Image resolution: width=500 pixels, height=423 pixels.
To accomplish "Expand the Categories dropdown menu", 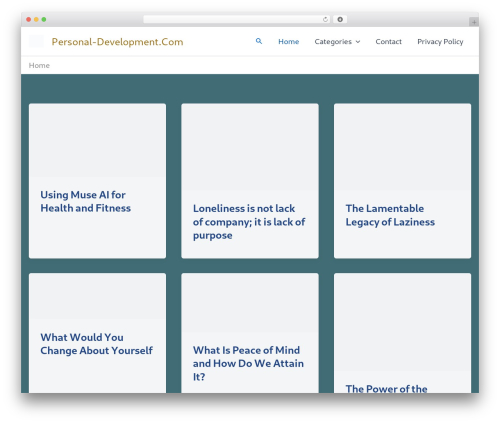I will coord(337,42).
